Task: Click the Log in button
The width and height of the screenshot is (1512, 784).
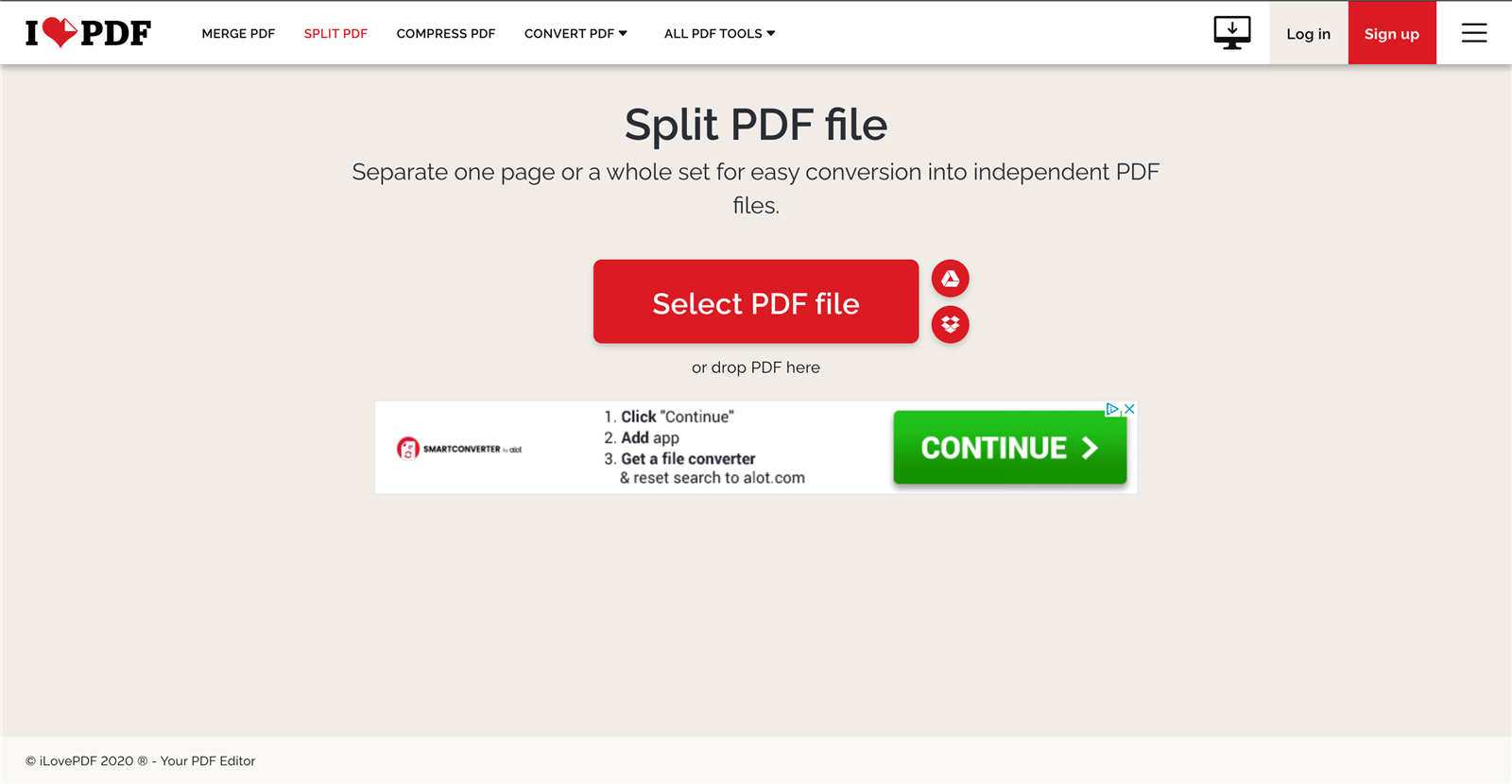Action: [1309, 33]
